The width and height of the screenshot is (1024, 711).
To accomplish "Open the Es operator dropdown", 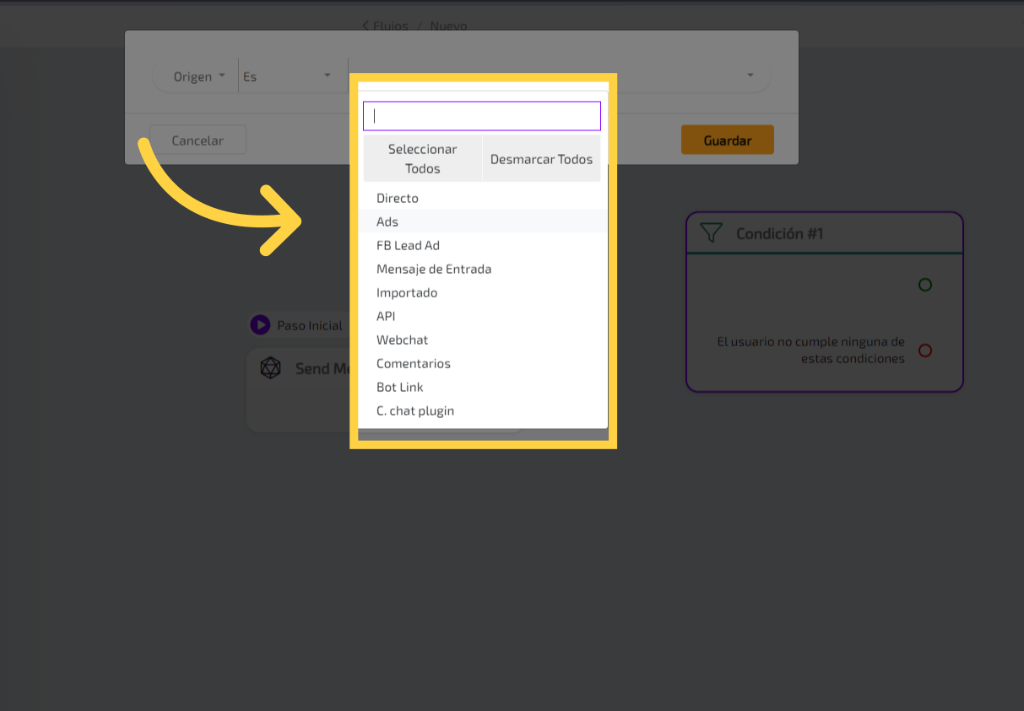I will (287, 77).
